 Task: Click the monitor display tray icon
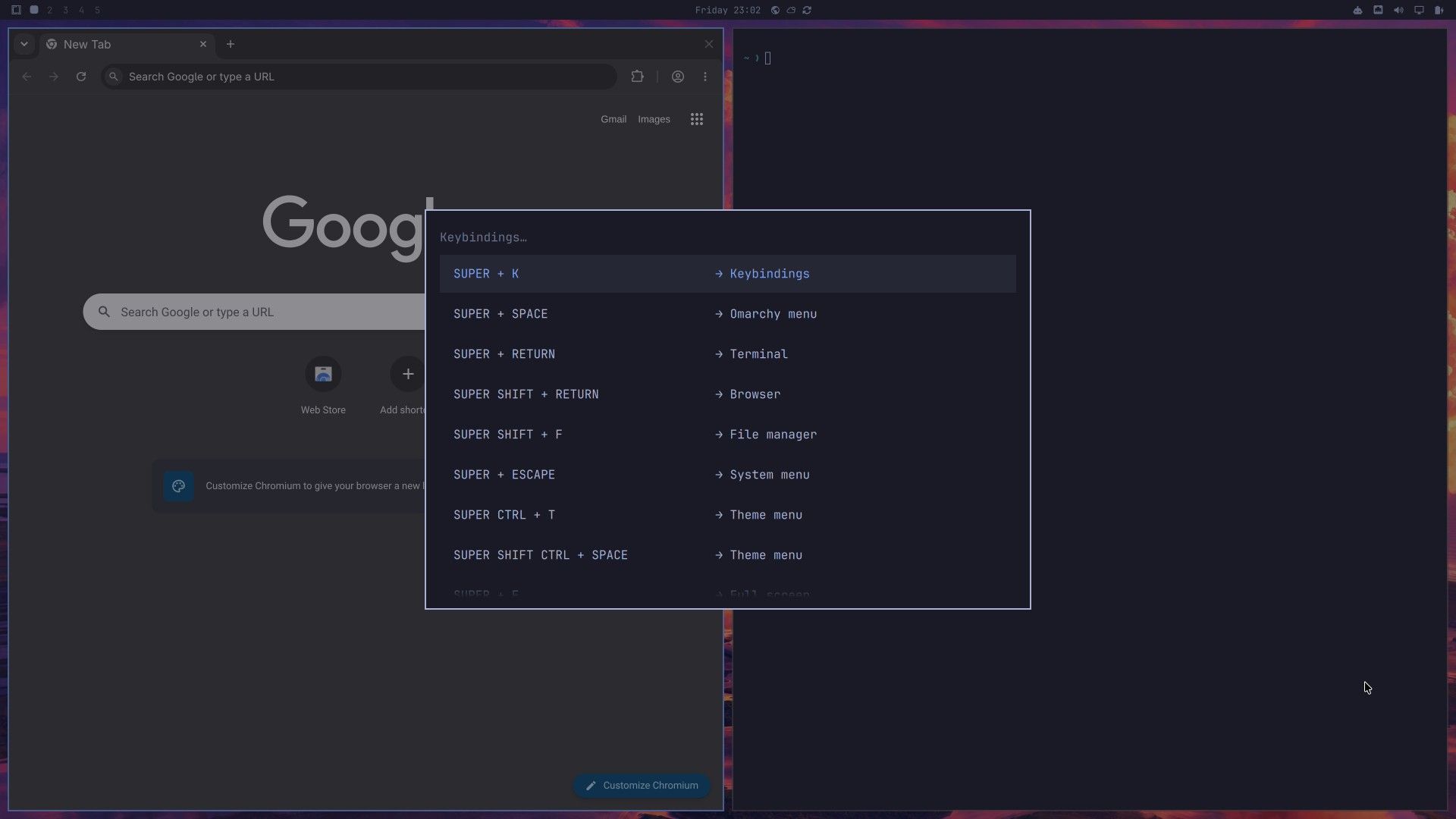click(x=1419, y=10)
